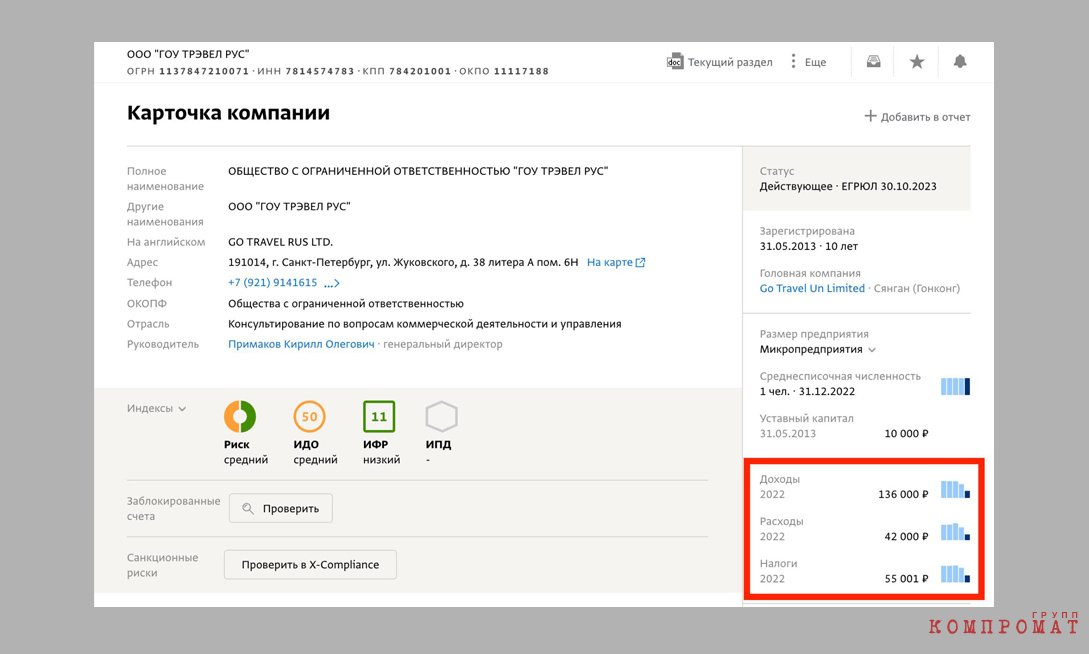Click the ОГРН number 1137847210071
The height and width of the screenshot is (654, 1089).
click(x=203, y=72)
